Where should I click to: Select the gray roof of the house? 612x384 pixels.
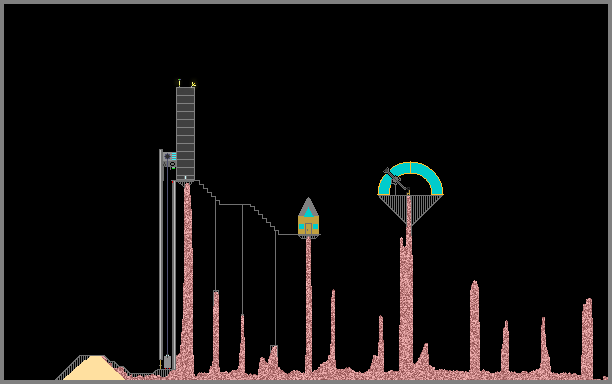(308, 207)
